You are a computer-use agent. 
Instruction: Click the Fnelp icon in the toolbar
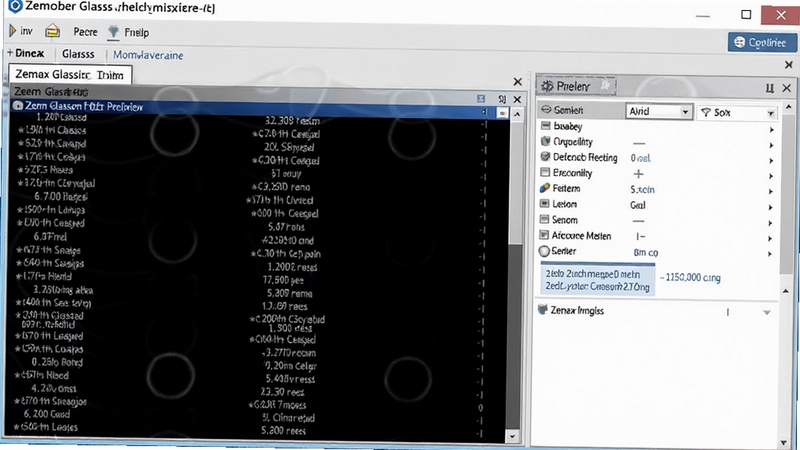(113, 32)
